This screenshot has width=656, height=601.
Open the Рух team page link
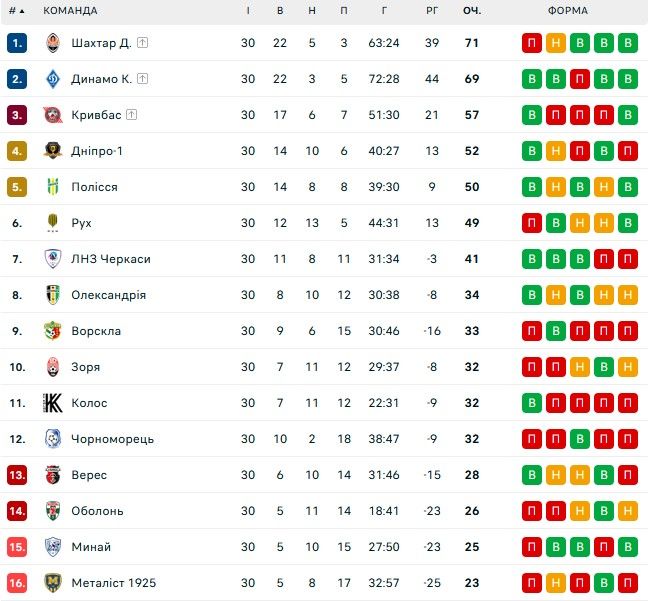[82, 223]
